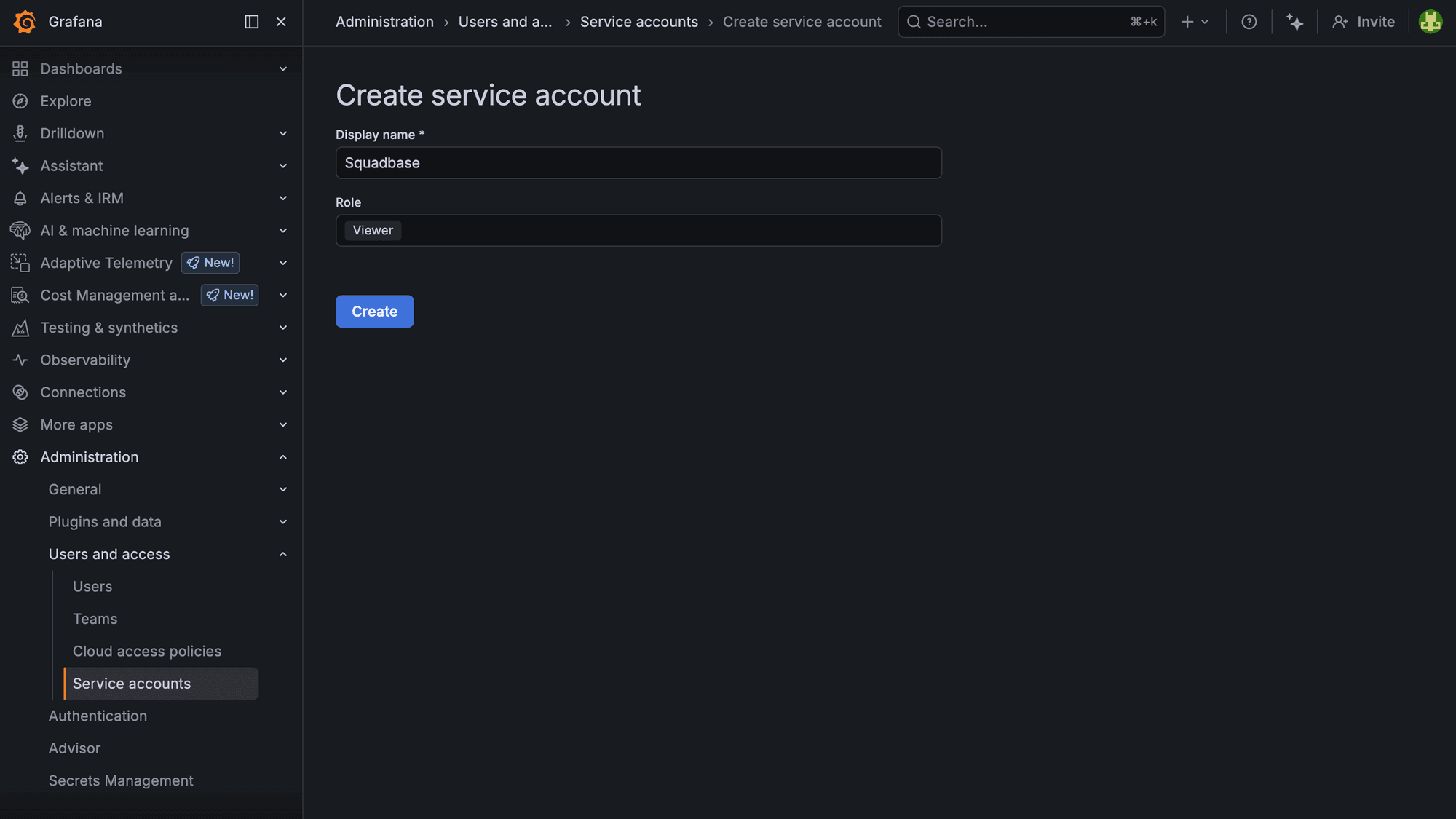Collapse the Administration section chevron
Screen dimensions: 1456x819
pyautogui.click(x=283, y=457)
